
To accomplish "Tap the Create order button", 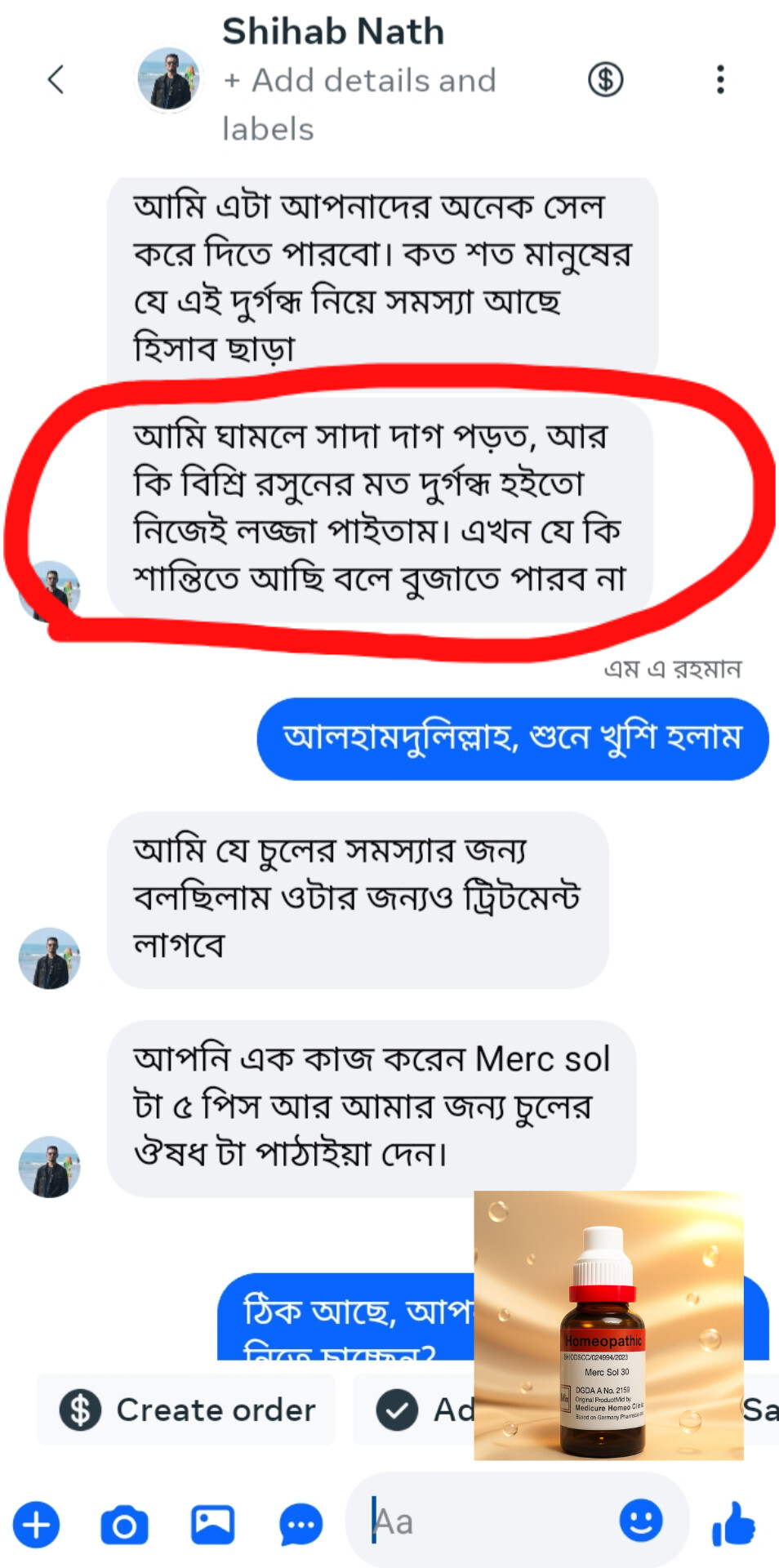I will pyautogui.click(x=186, y=1410).
